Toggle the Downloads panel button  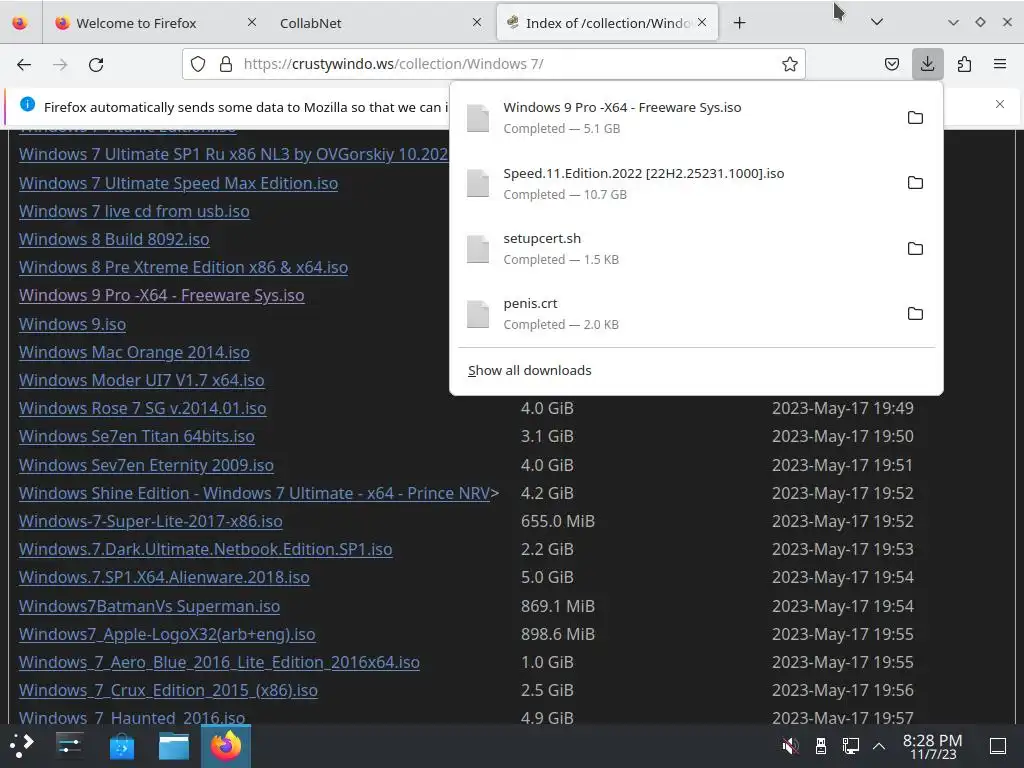tap(927, 64)
